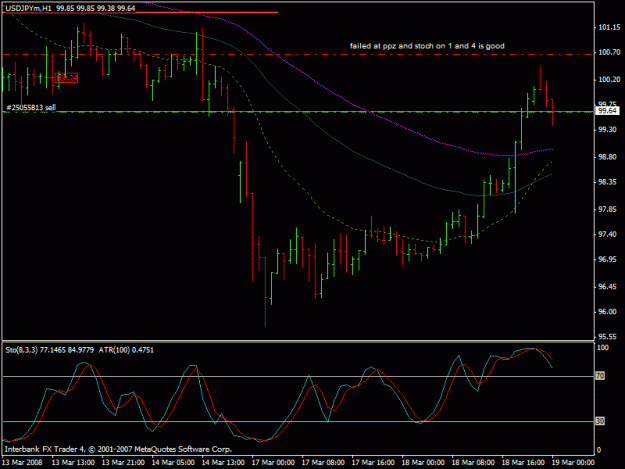Click the #25055813 sell order label

coord(31,108)
